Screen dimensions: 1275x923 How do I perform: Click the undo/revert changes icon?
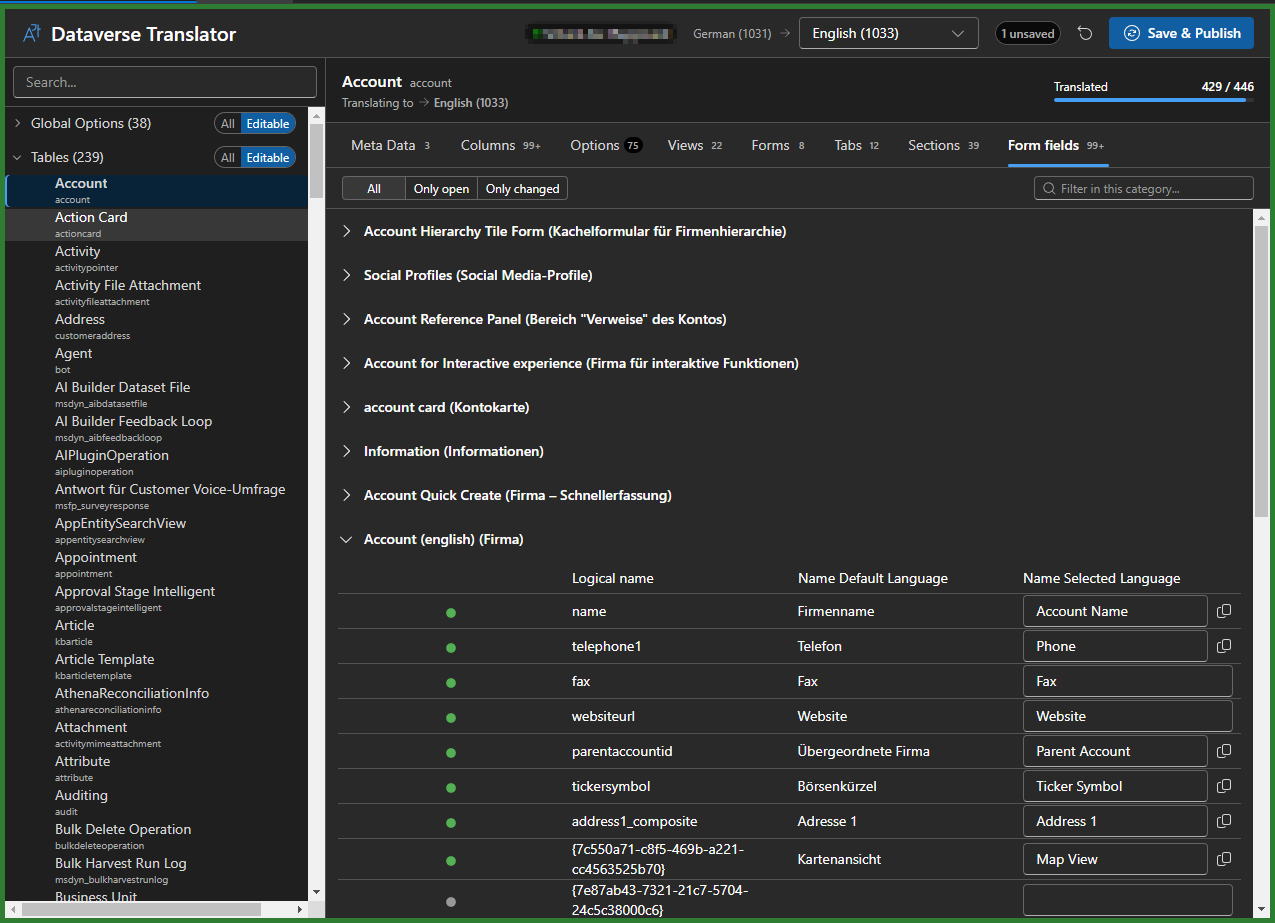(1085, 34)
